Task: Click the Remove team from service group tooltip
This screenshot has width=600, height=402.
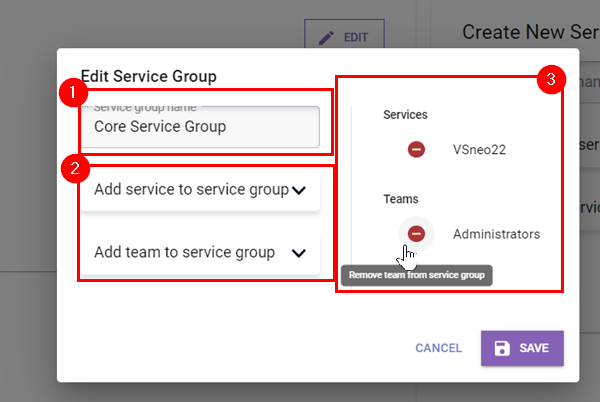Action: tap(416, 275)
